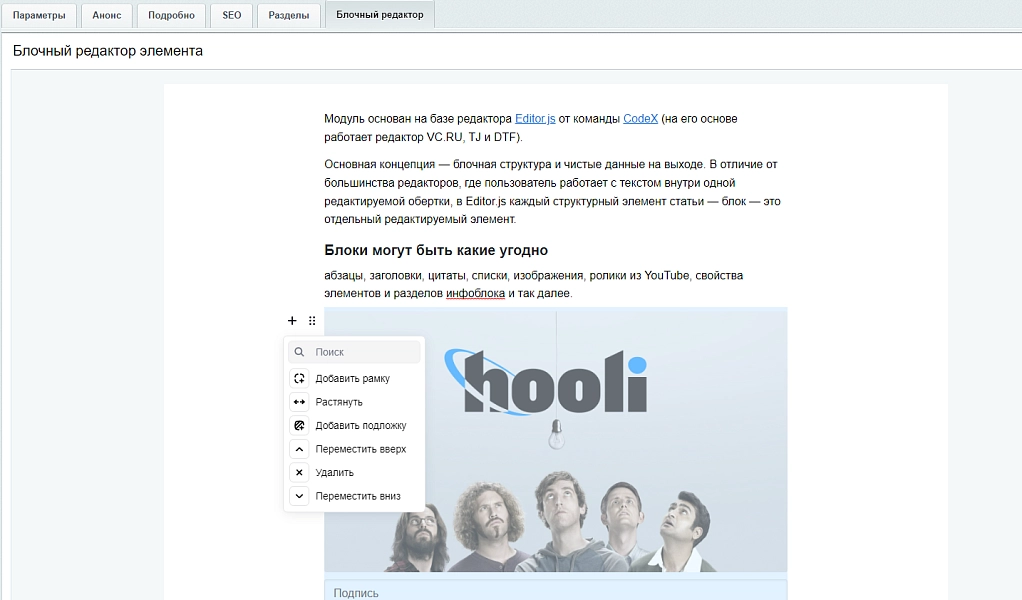Image resolution: width=1022 pixels, height=600 pixels.
Task: Click the six-dot block settings handle
Action: click(312, 321)
